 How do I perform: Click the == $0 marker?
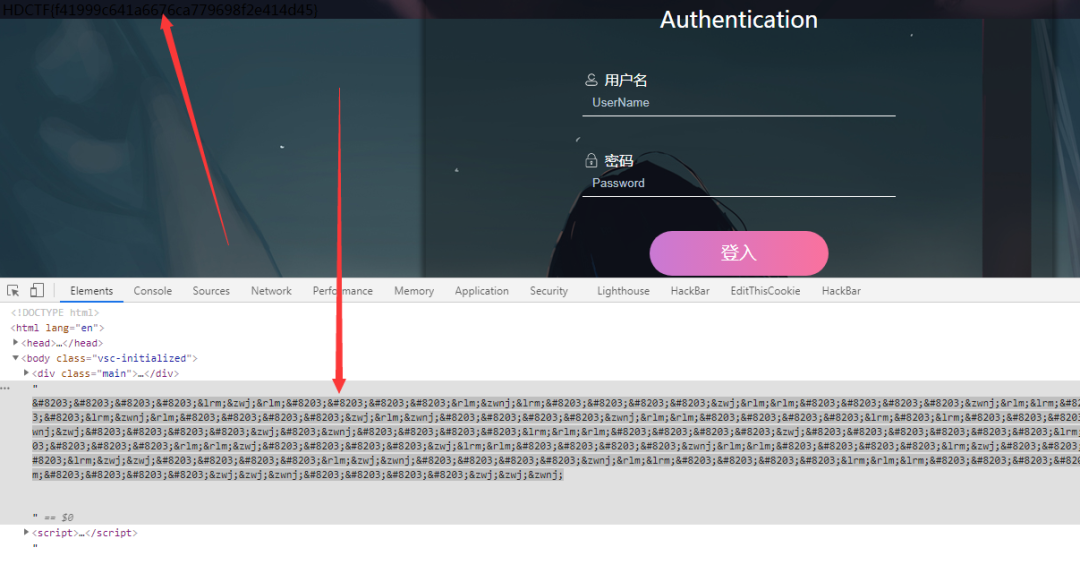tap(59, 517)
